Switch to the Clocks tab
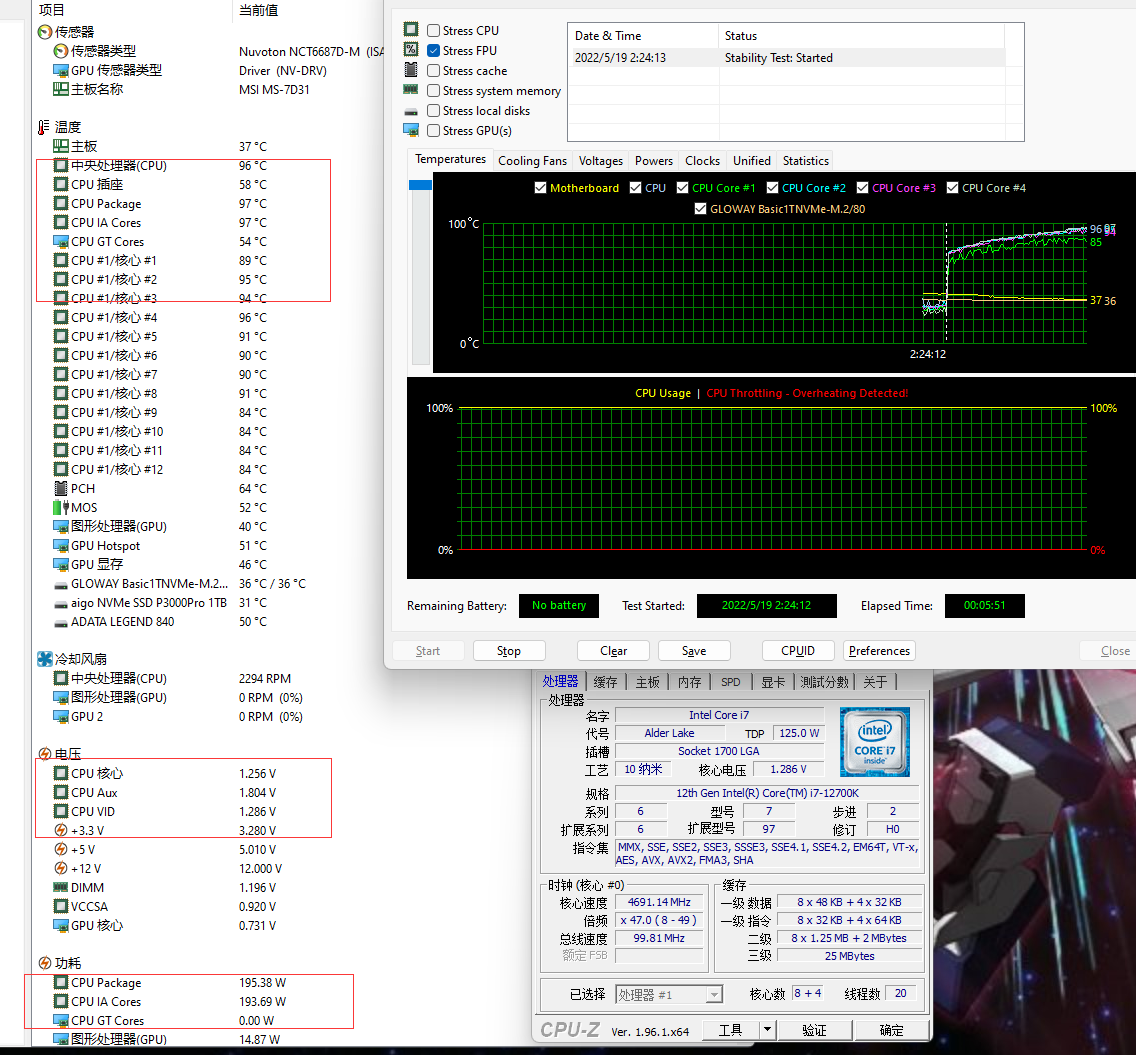The width and height of the screenshot is (1136, 1055). coord(702,161)
